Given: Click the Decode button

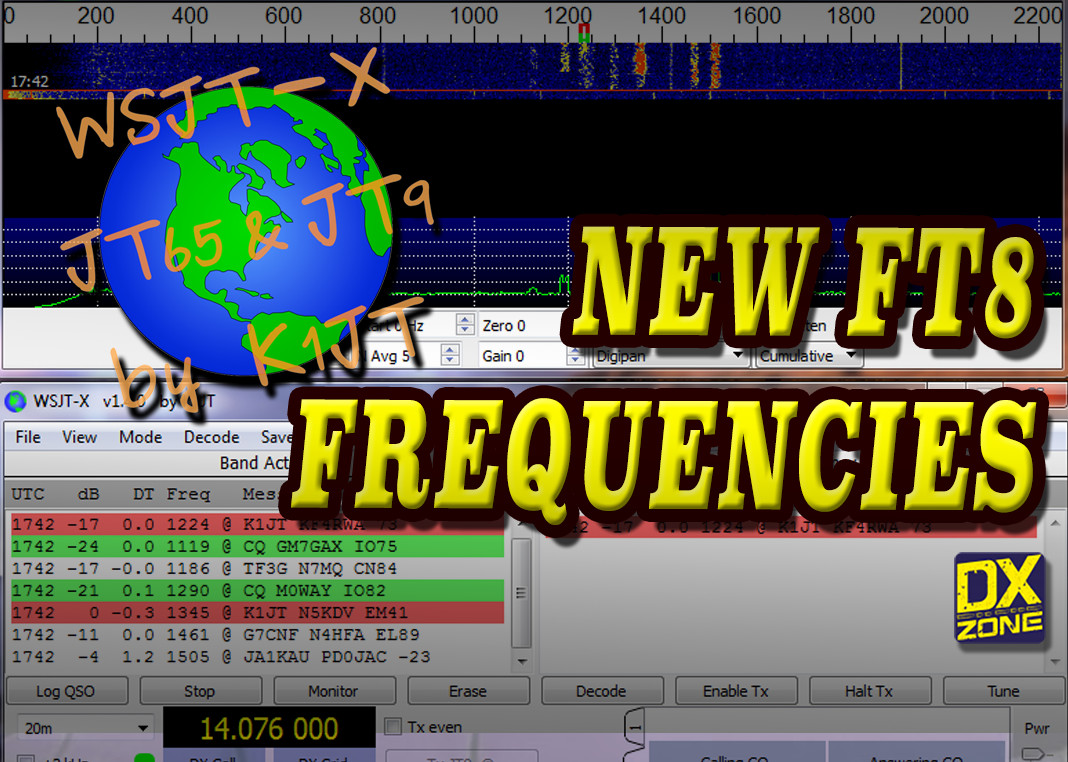Looking at the screenshot, I should (601, 691).
